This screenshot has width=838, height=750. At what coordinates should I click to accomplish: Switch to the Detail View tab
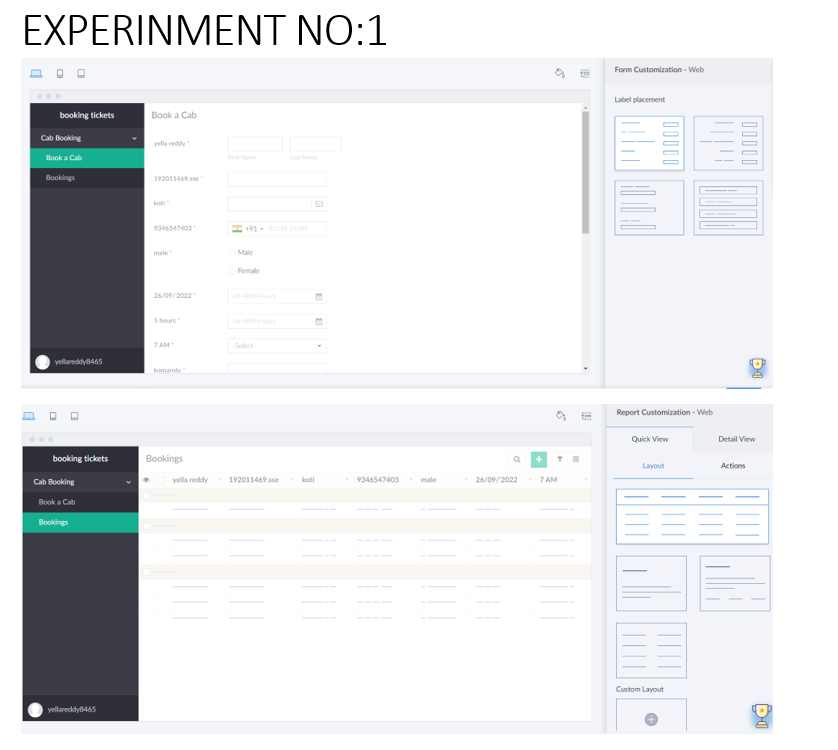click(736, 438)
